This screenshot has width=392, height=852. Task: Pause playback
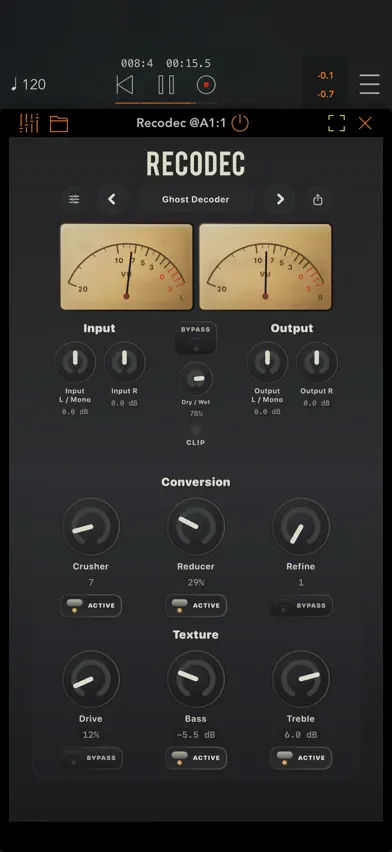coord(166,85)
